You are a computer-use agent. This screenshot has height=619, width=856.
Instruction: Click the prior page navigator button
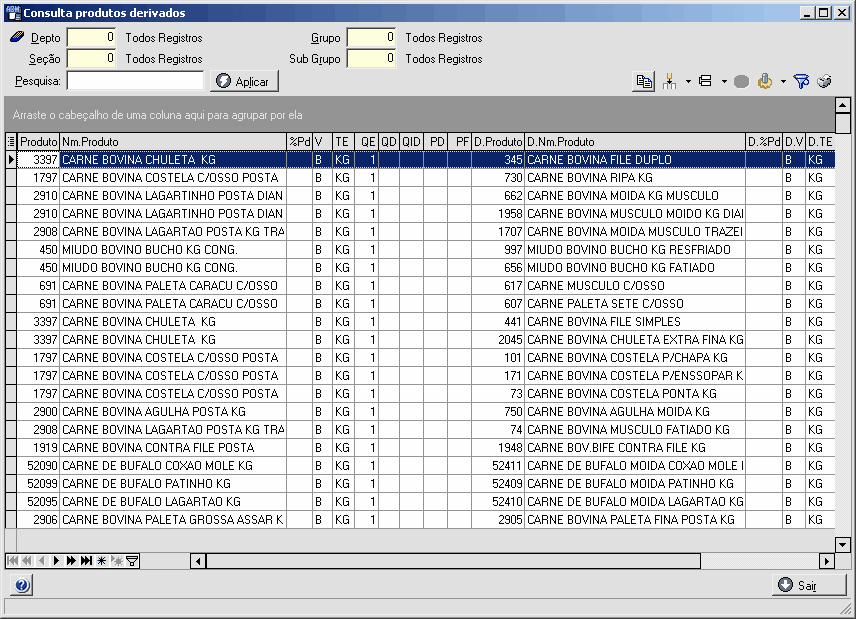(x=27, y=561)
